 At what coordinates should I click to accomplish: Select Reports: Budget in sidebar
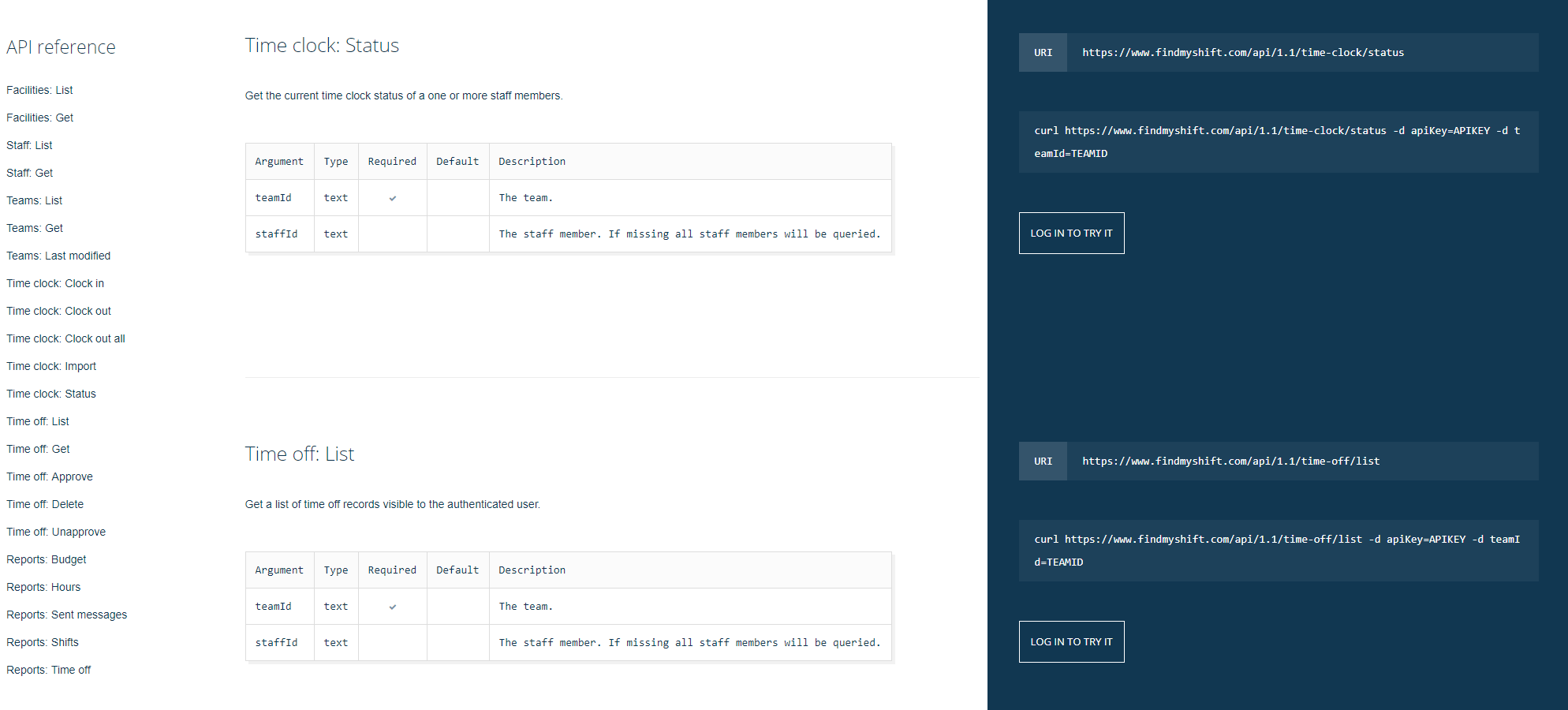click(x=47, y=559)
